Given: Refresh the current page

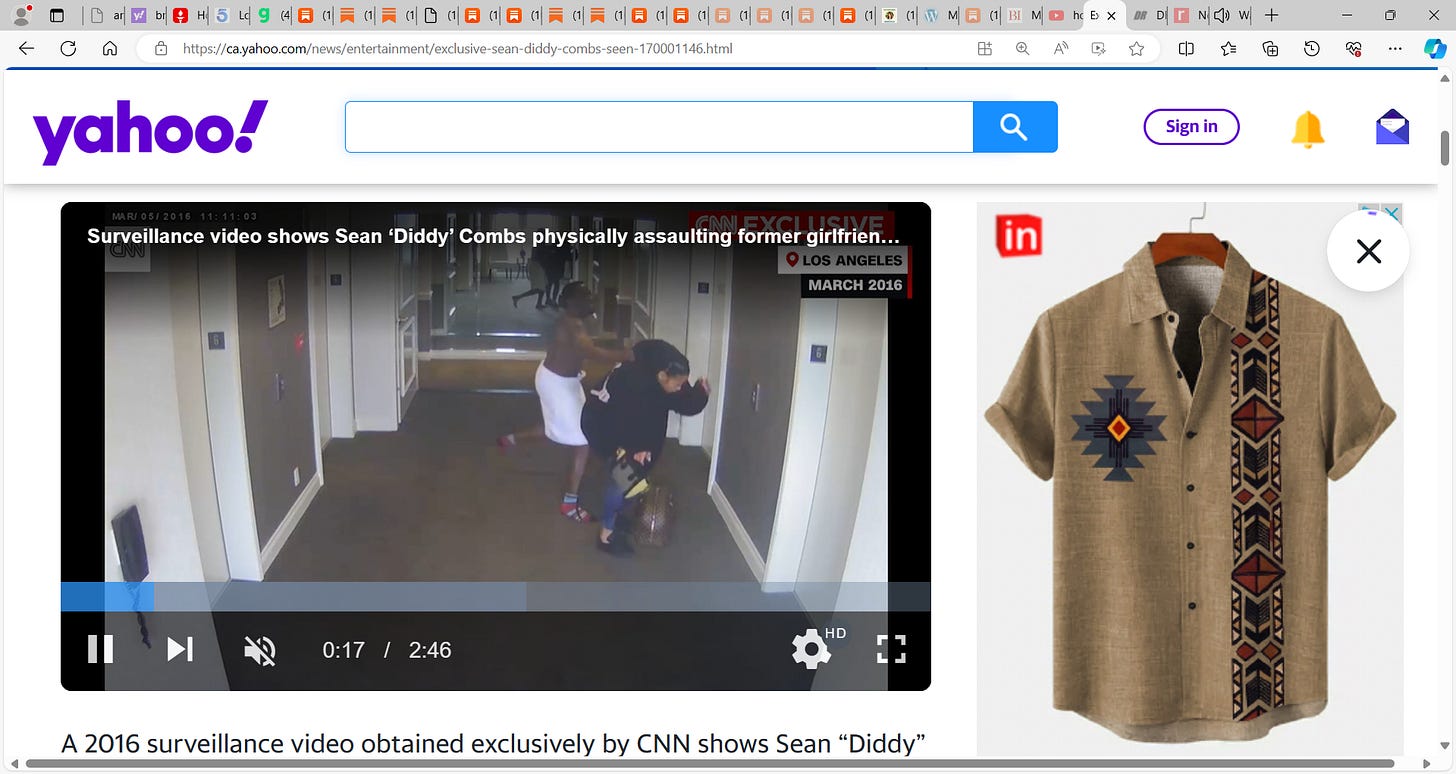Looking at the screenshot, I should coord(68,48).
